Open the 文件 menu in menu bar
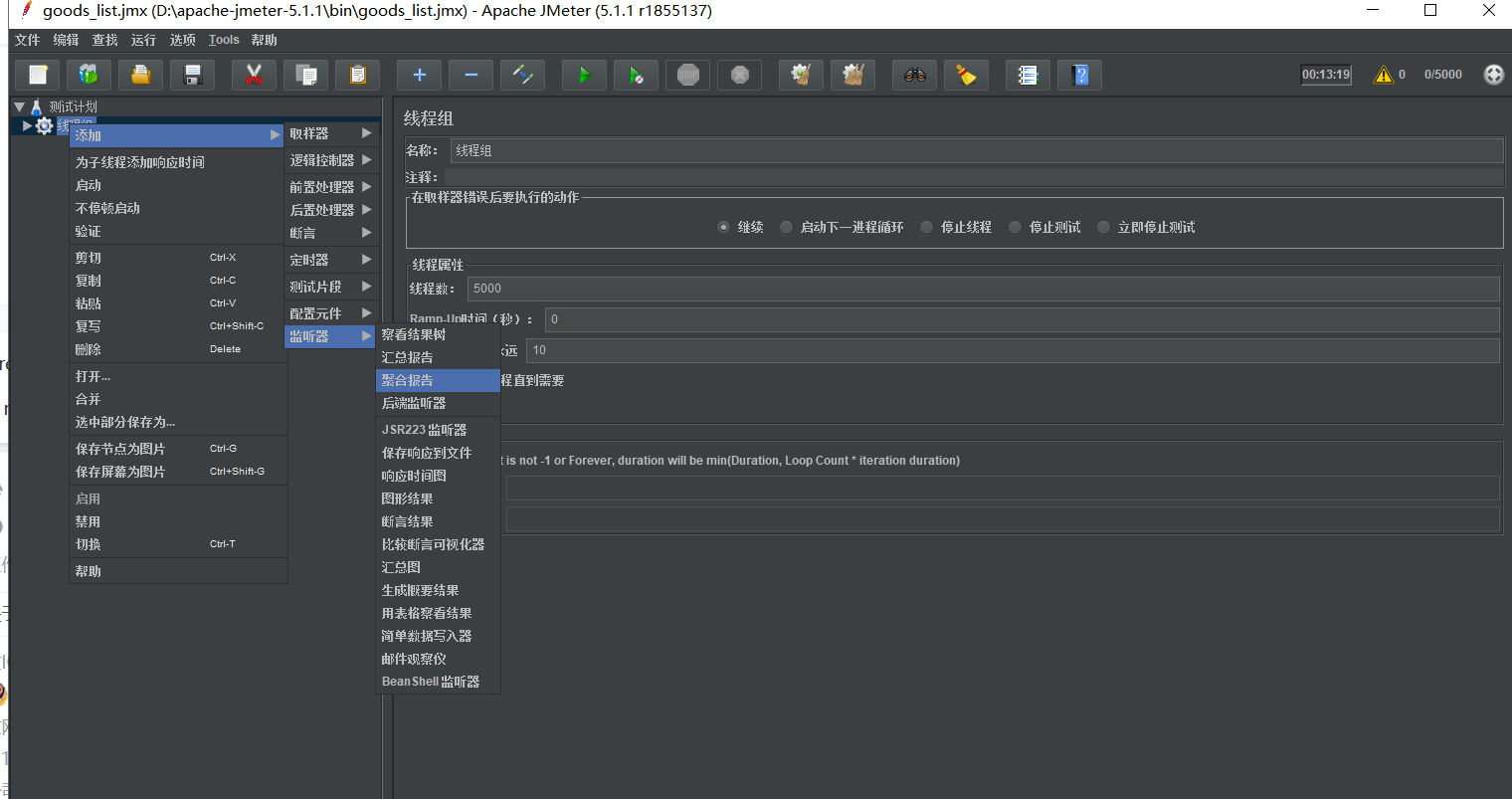 click(28, 40)
